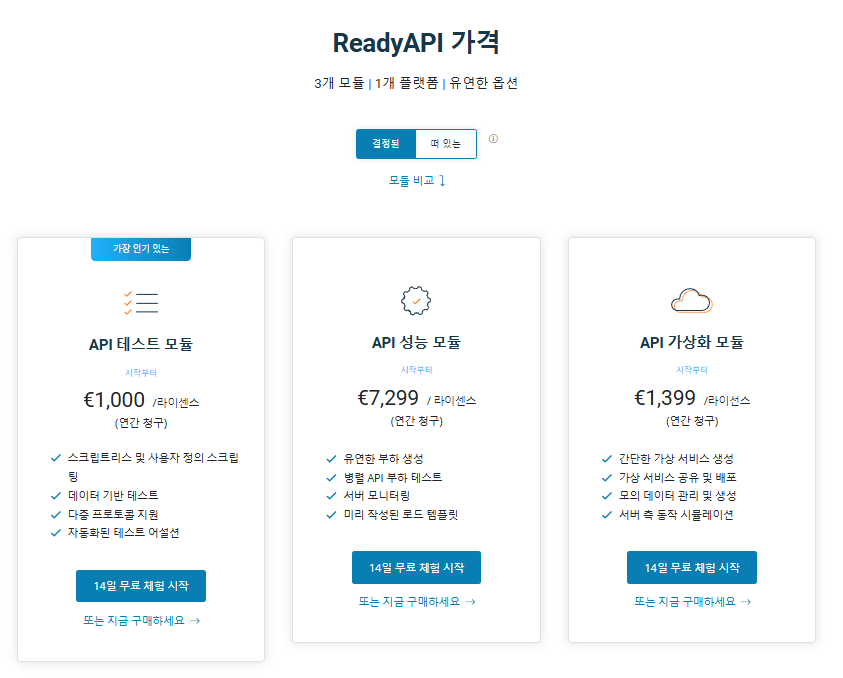Click the 가장 인기 있는 badge
843x678 pixels.
click(x=141, y=249)
